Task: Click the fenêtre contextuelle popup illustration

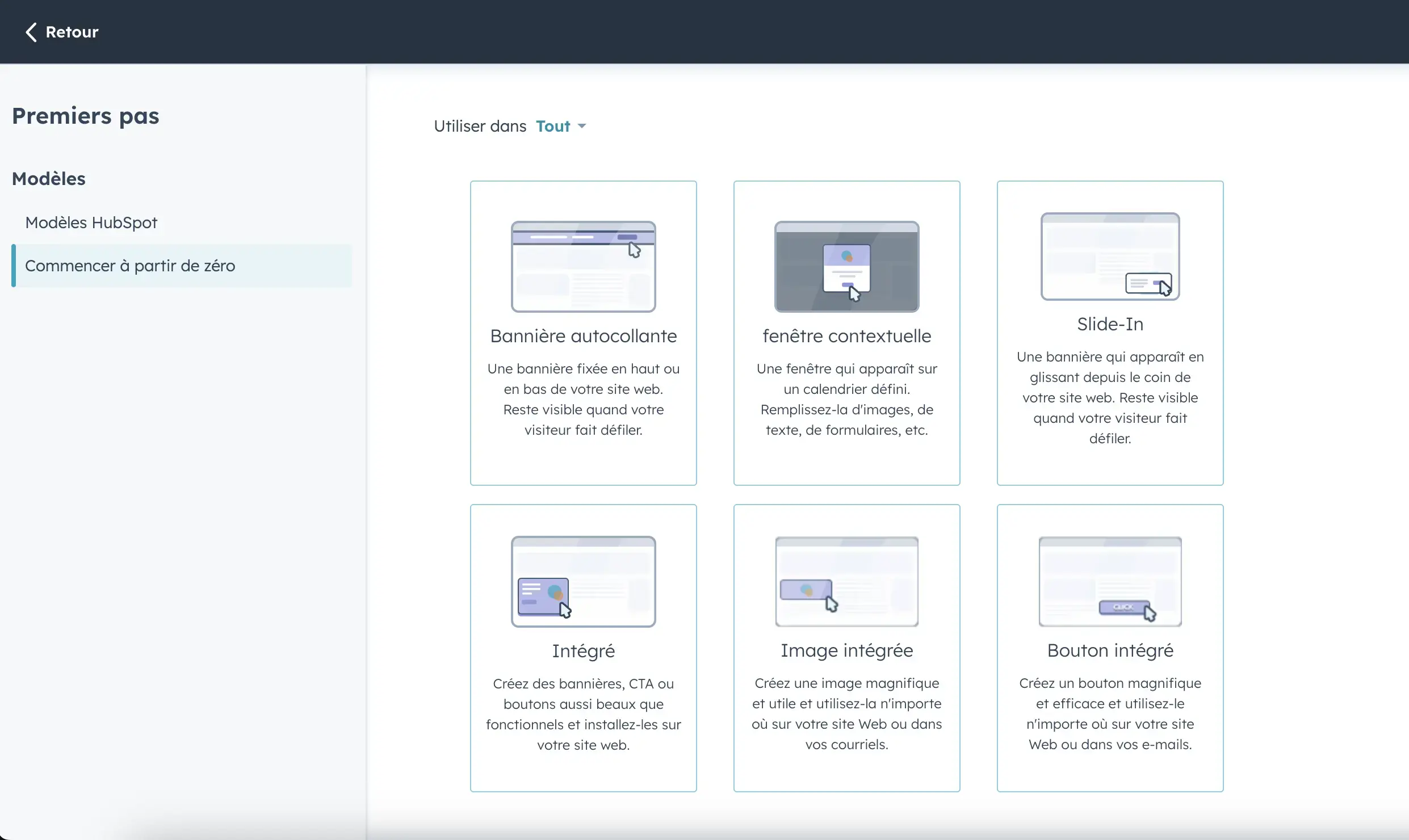Action: point(846,266)
